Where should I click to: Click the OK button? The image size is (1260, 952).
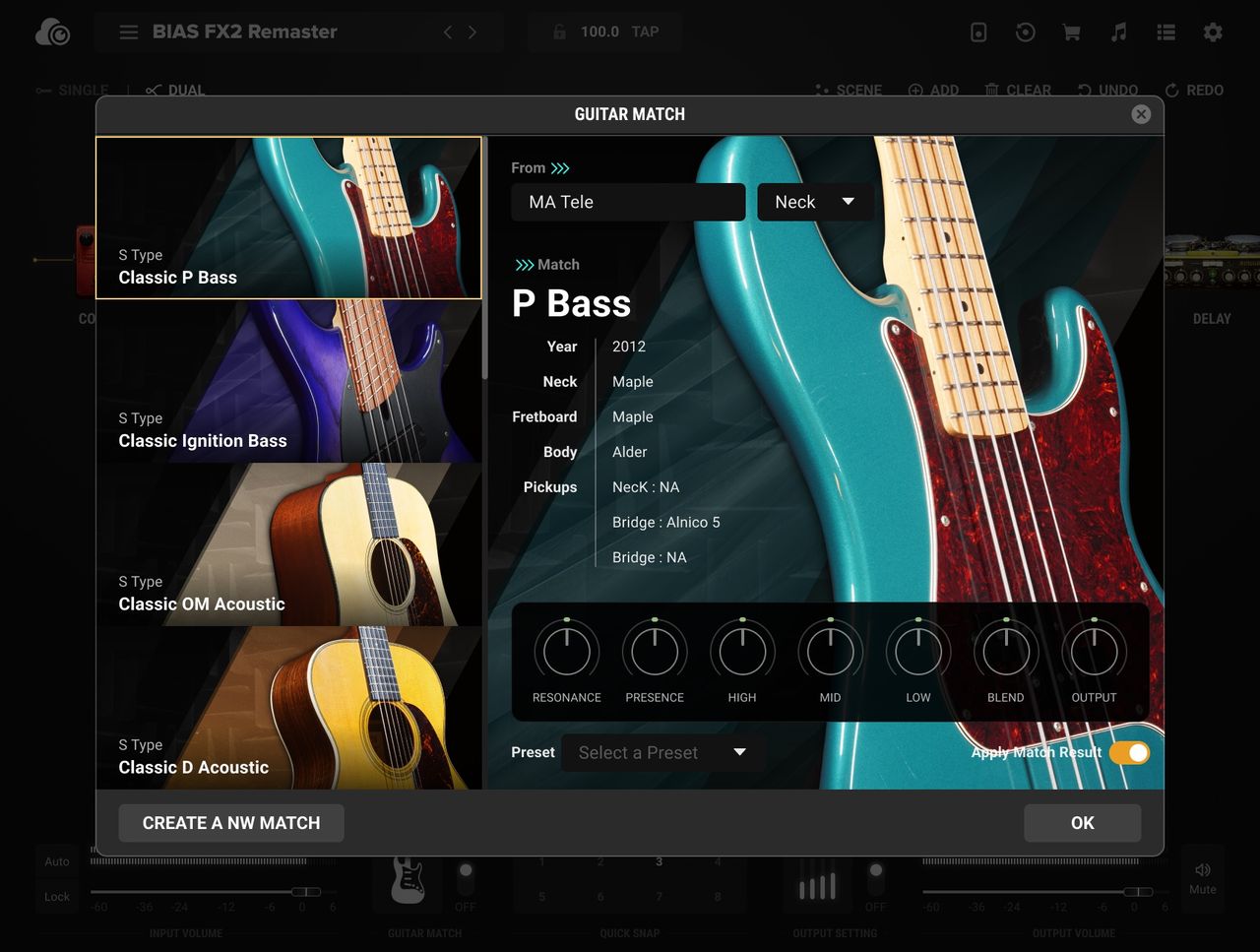click(1083, 823)
